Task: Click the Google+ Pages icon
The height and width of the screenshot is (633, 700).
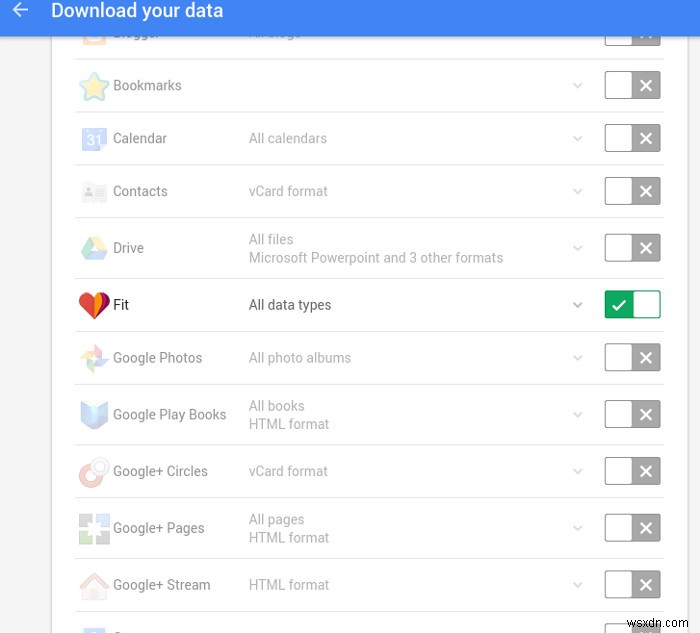Action: (x=94, y=529)
